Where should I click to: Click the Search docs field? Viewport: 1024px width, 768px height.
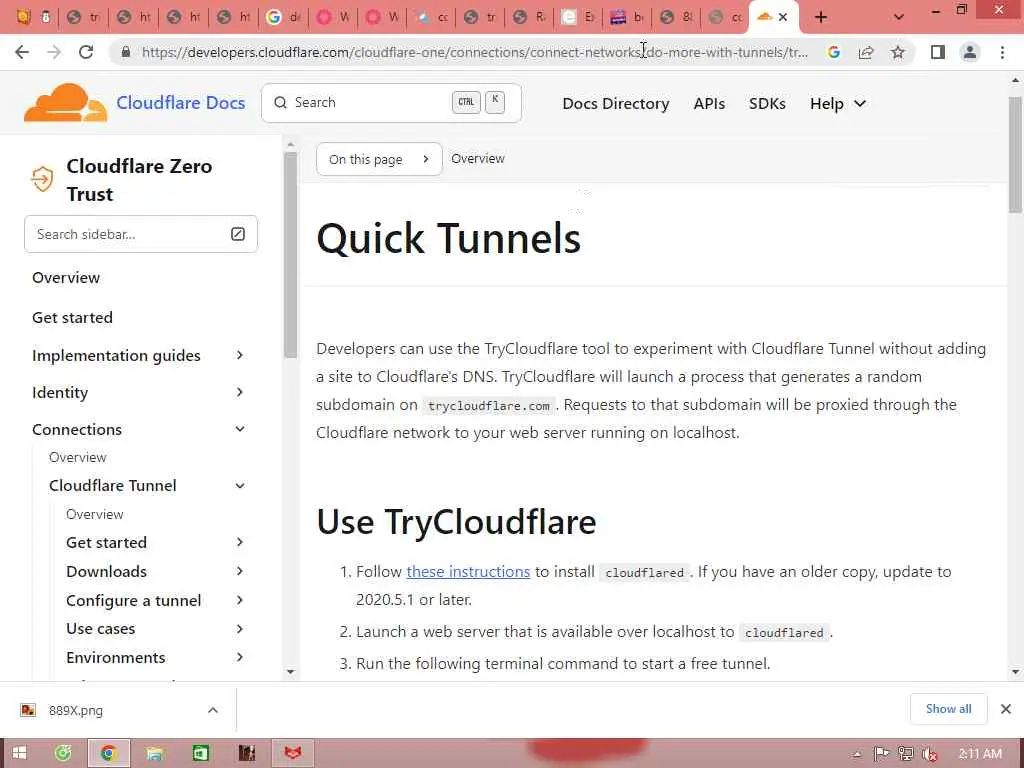click(391, 103)
